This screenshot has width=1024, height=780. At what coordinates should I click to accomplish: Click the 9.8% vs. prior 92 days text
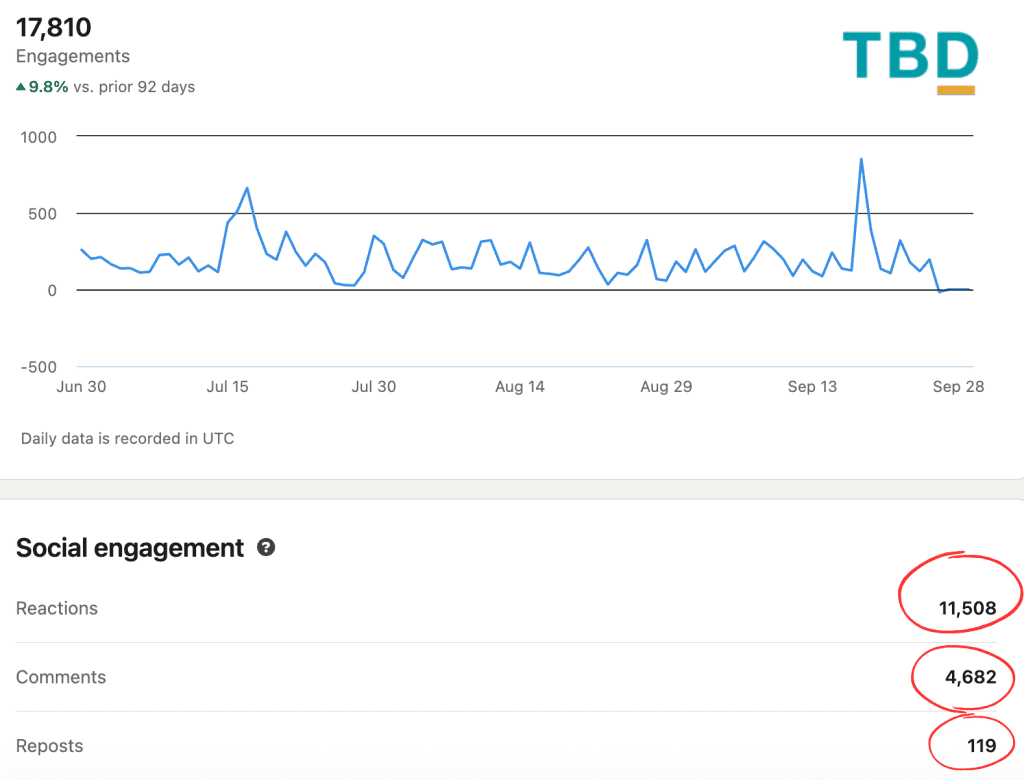[112, 87]
